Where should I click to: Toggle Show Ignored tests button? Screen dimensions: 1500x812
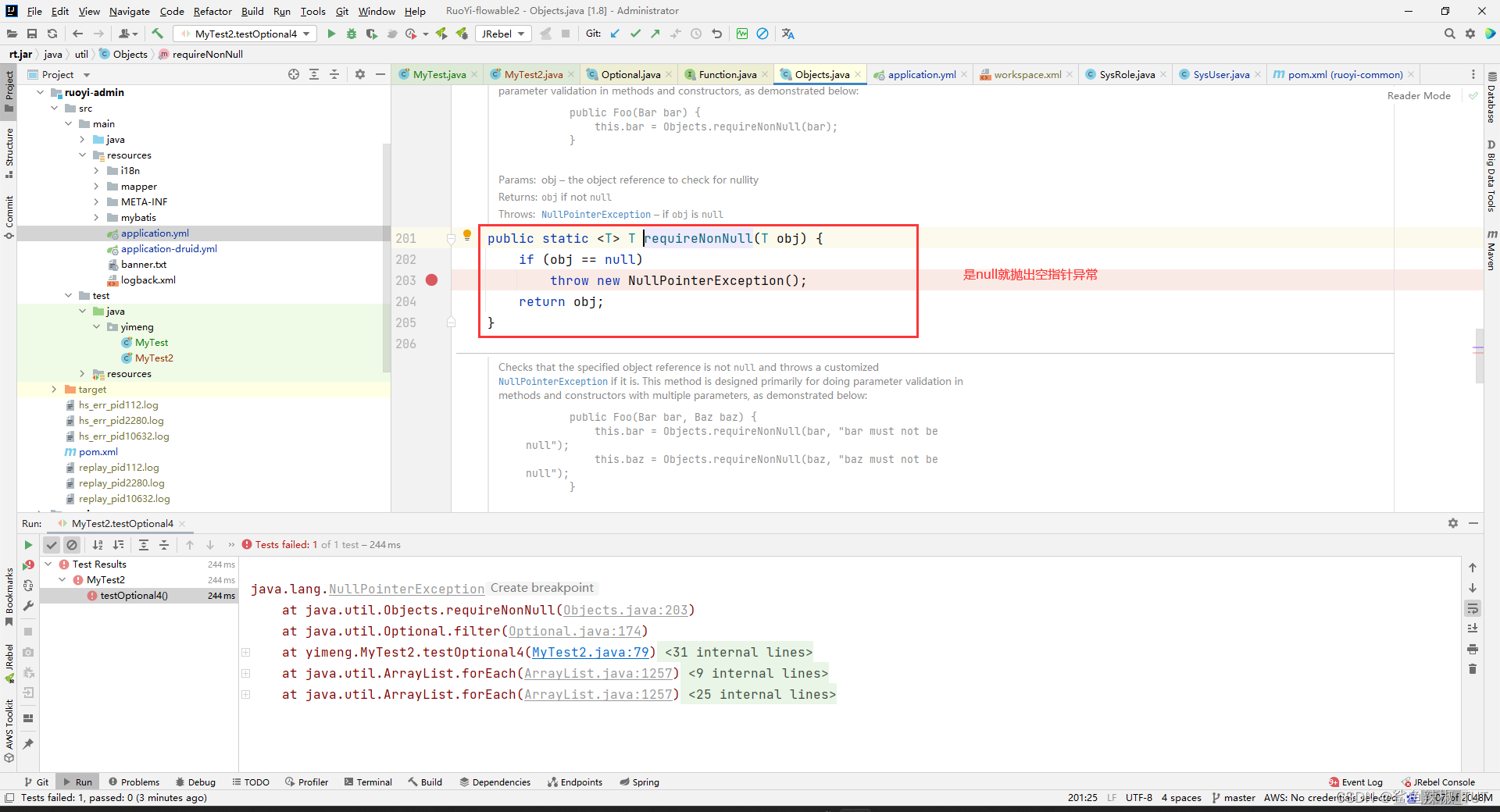(x=72, y=545)
